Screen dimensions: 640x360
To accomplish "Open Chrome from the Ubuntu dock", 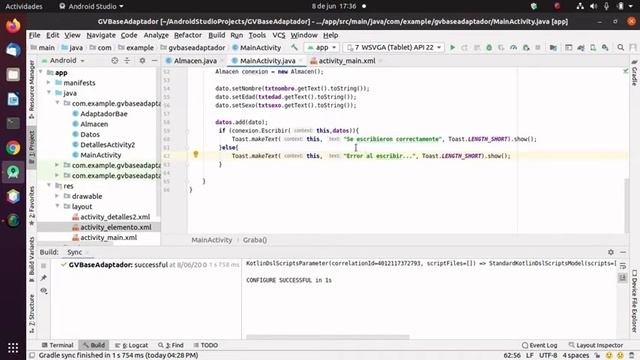I will 13,148.
